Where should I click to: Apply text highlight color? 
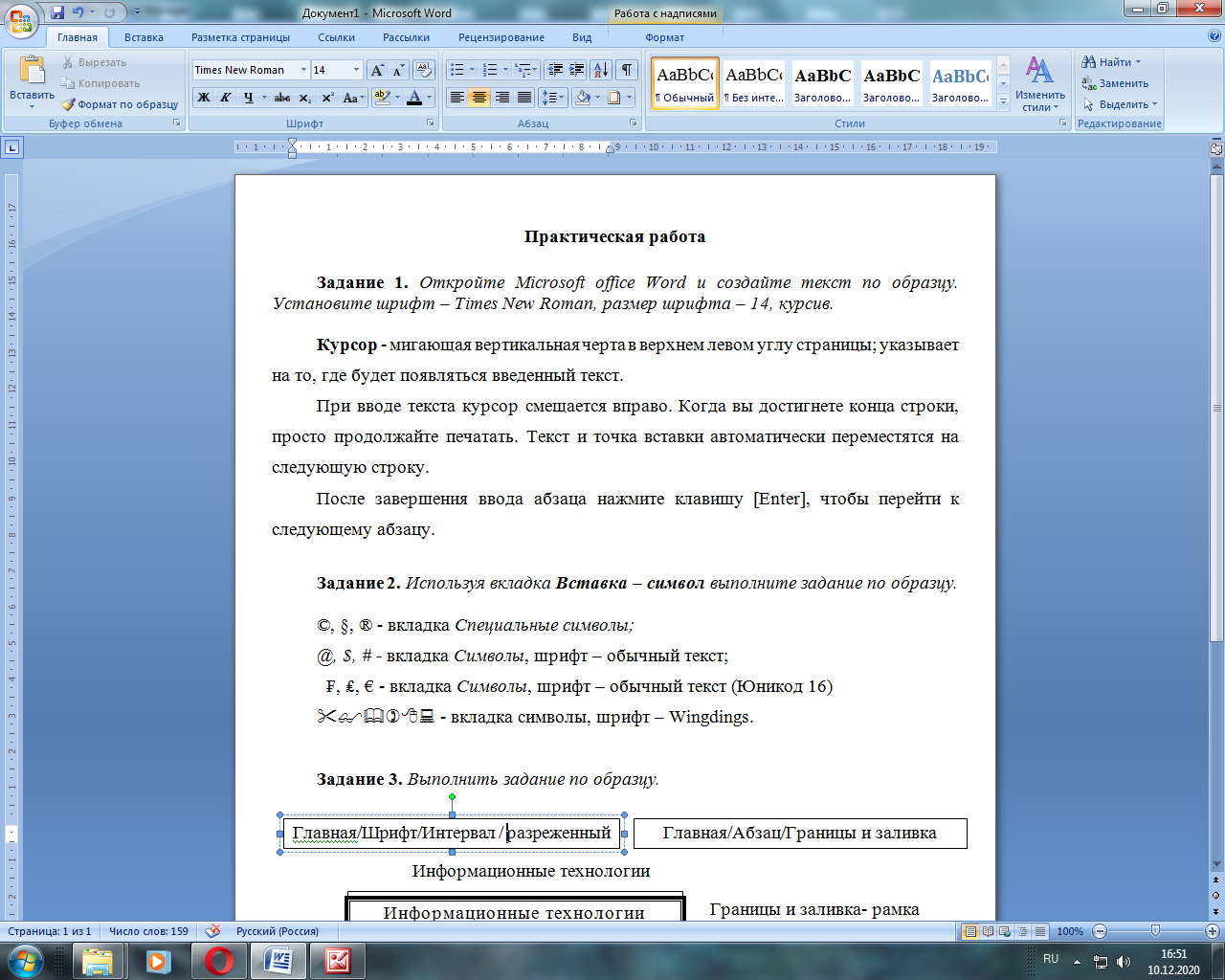click(383, 98)
